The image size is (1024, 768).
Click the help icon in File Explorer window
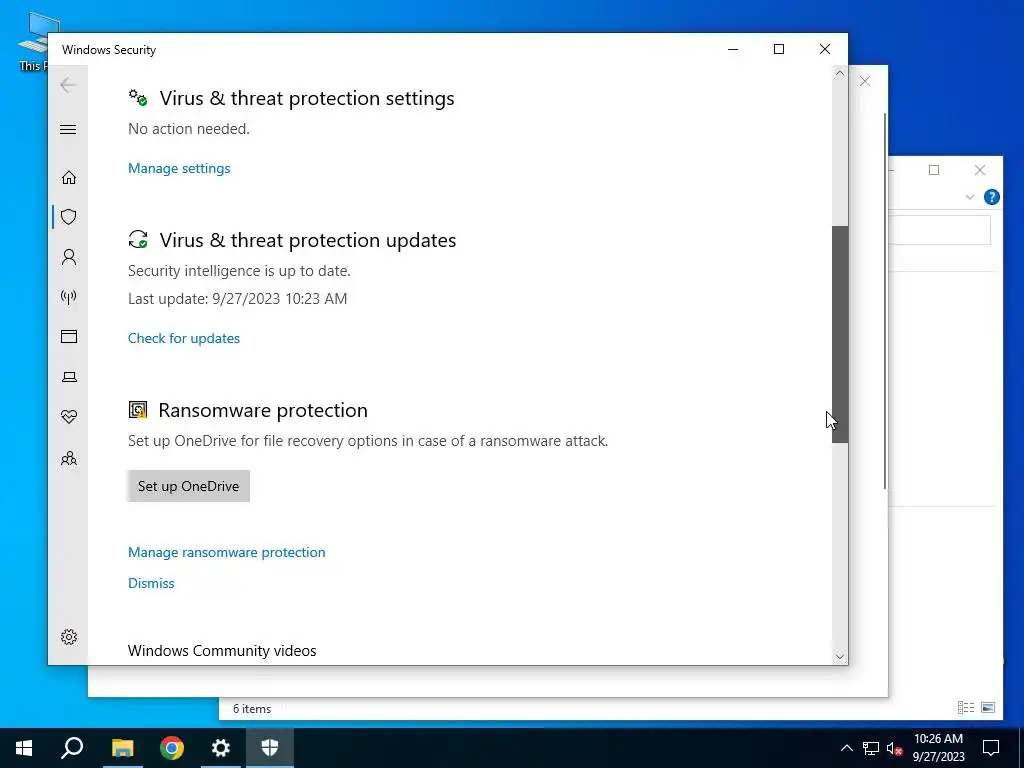(x=991, y=197)
